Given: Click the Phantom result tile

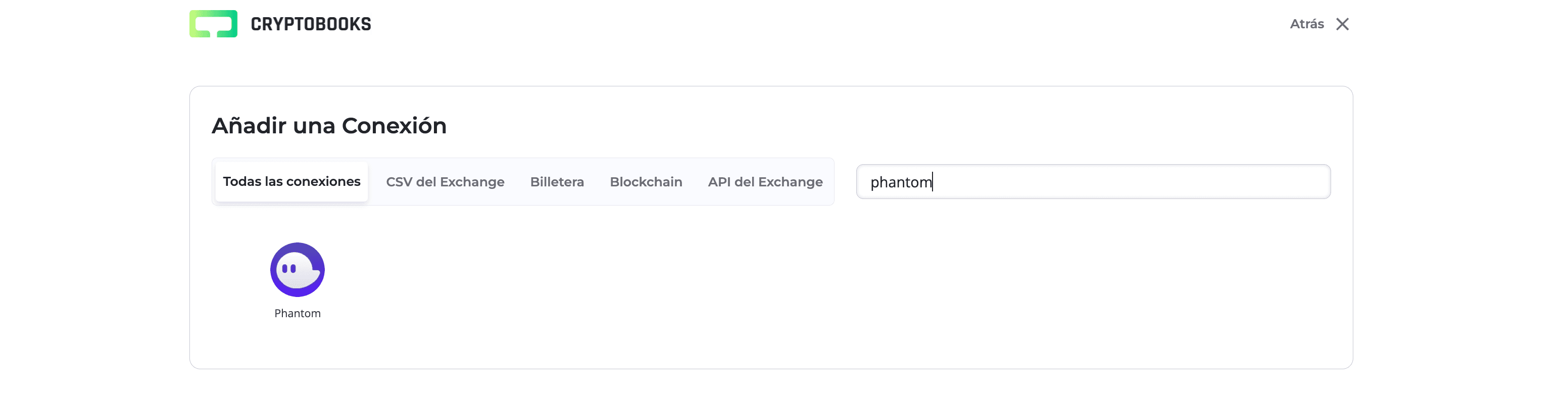Looking at the screenshot, I should (x=297, y=280).
